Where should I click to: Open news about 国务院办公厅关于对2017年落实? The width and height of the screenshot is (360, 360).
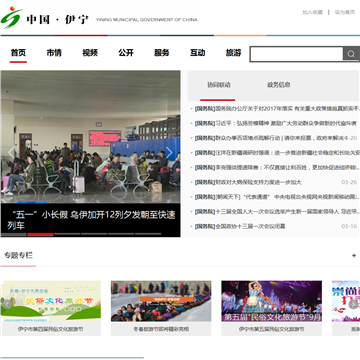click(x=277, y=108)
